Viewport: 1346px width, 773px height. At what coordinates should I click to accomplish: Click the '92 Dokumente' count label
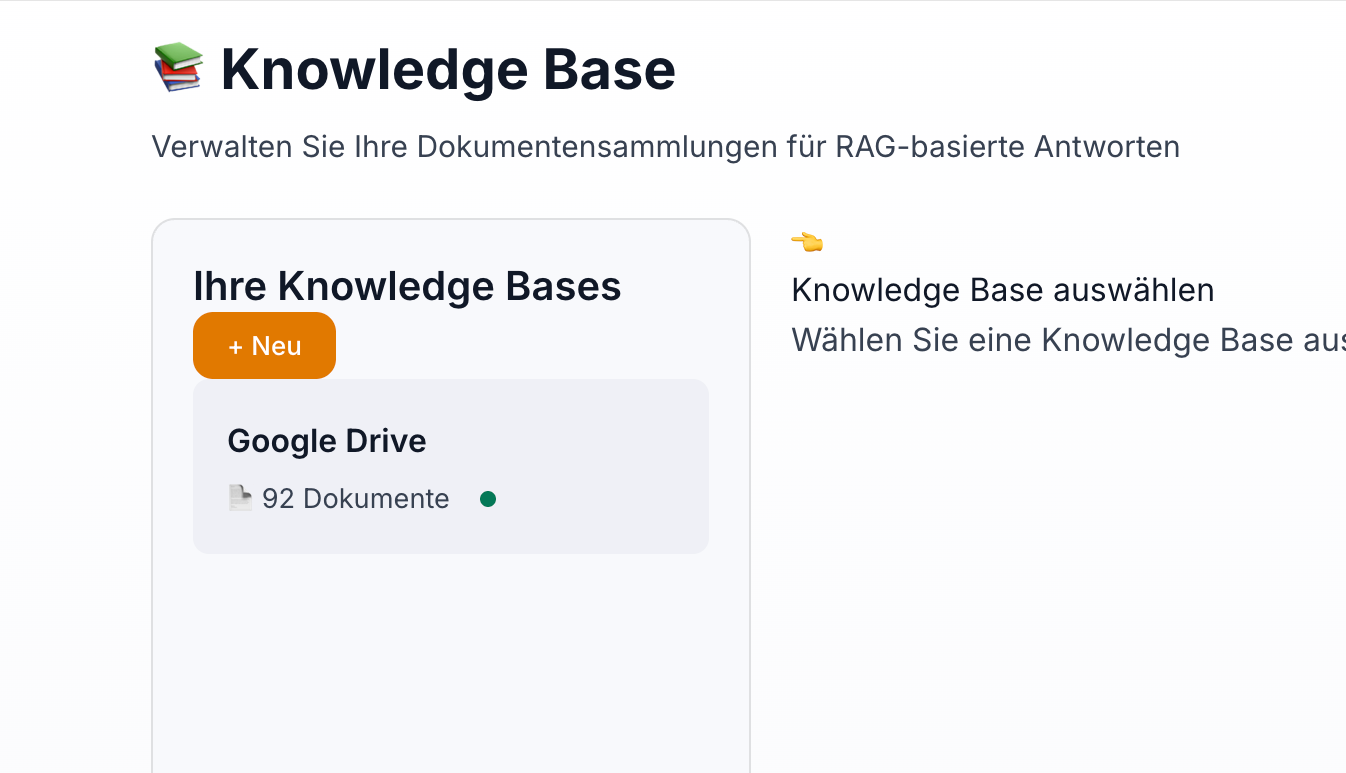355,499
